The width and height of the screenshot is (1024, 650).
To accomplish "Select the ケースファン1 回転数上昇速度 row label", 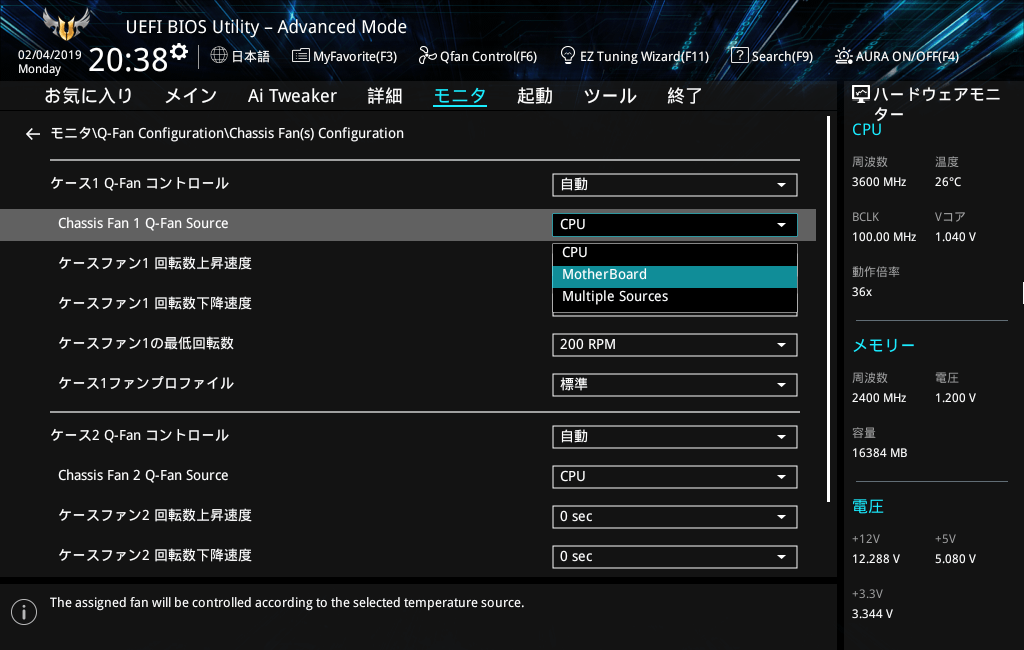I will (x=155, y=263).
